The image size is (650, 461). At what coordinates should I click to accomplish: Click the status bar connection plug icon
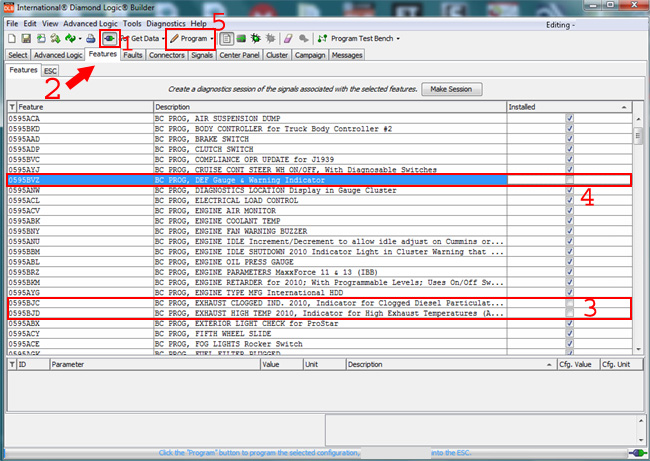tap(637, 452)
